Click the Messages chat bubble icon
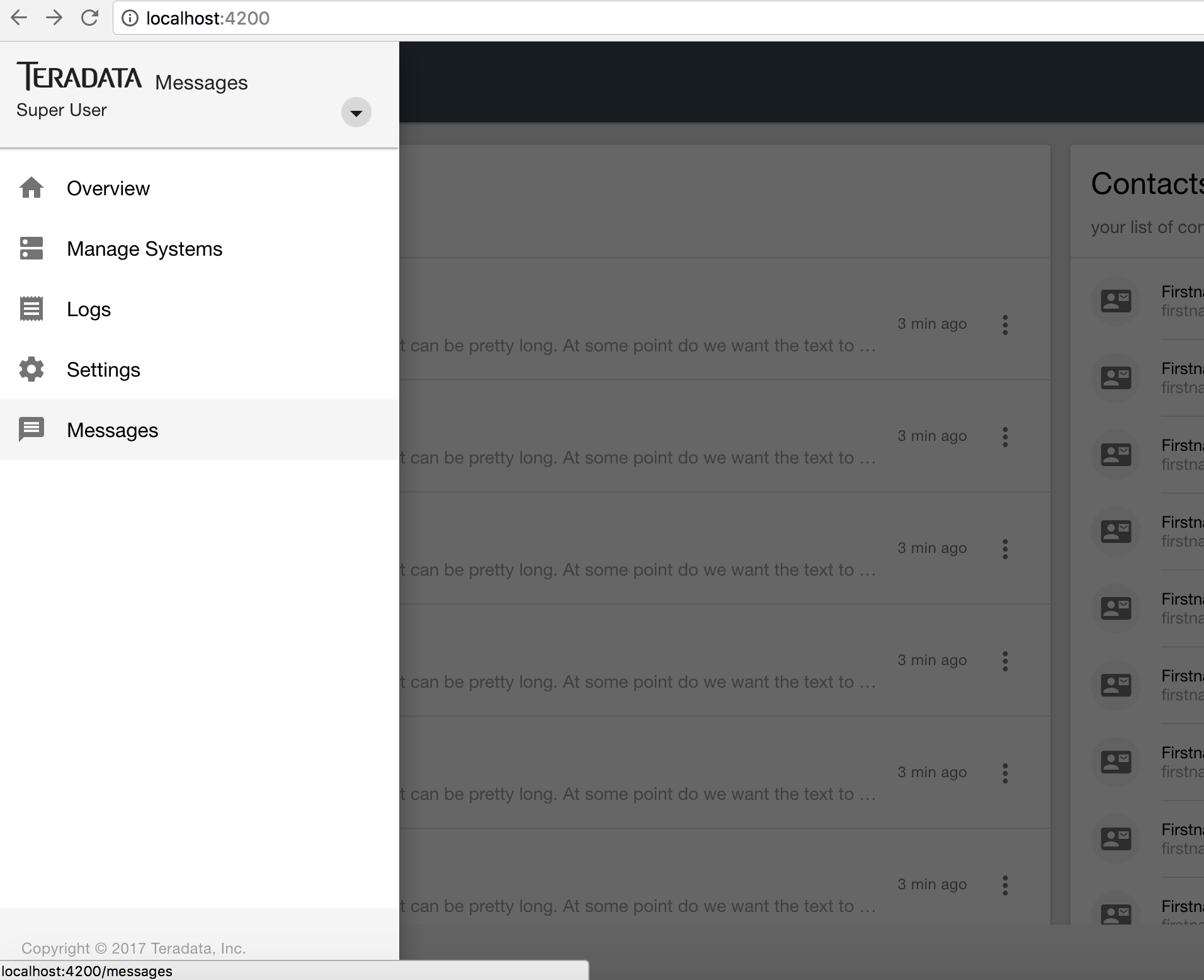1204x980 pixels. 31,430
